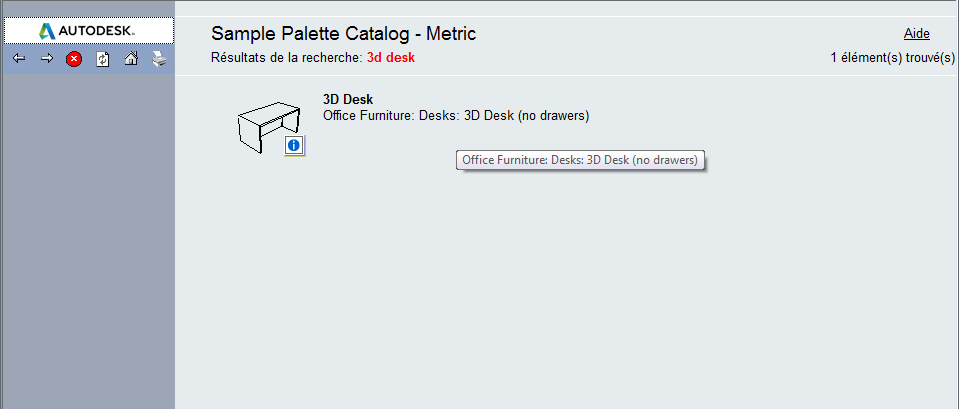
Task: Go forward using the right arrow
Action: pos(46,59)
